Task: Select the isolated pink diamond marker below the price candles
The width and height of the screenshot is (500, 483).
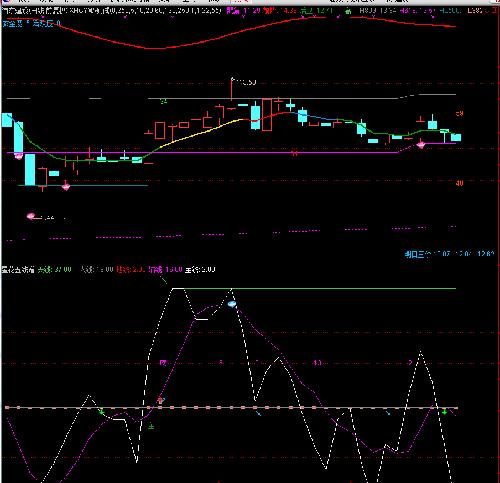Action: 31,216
